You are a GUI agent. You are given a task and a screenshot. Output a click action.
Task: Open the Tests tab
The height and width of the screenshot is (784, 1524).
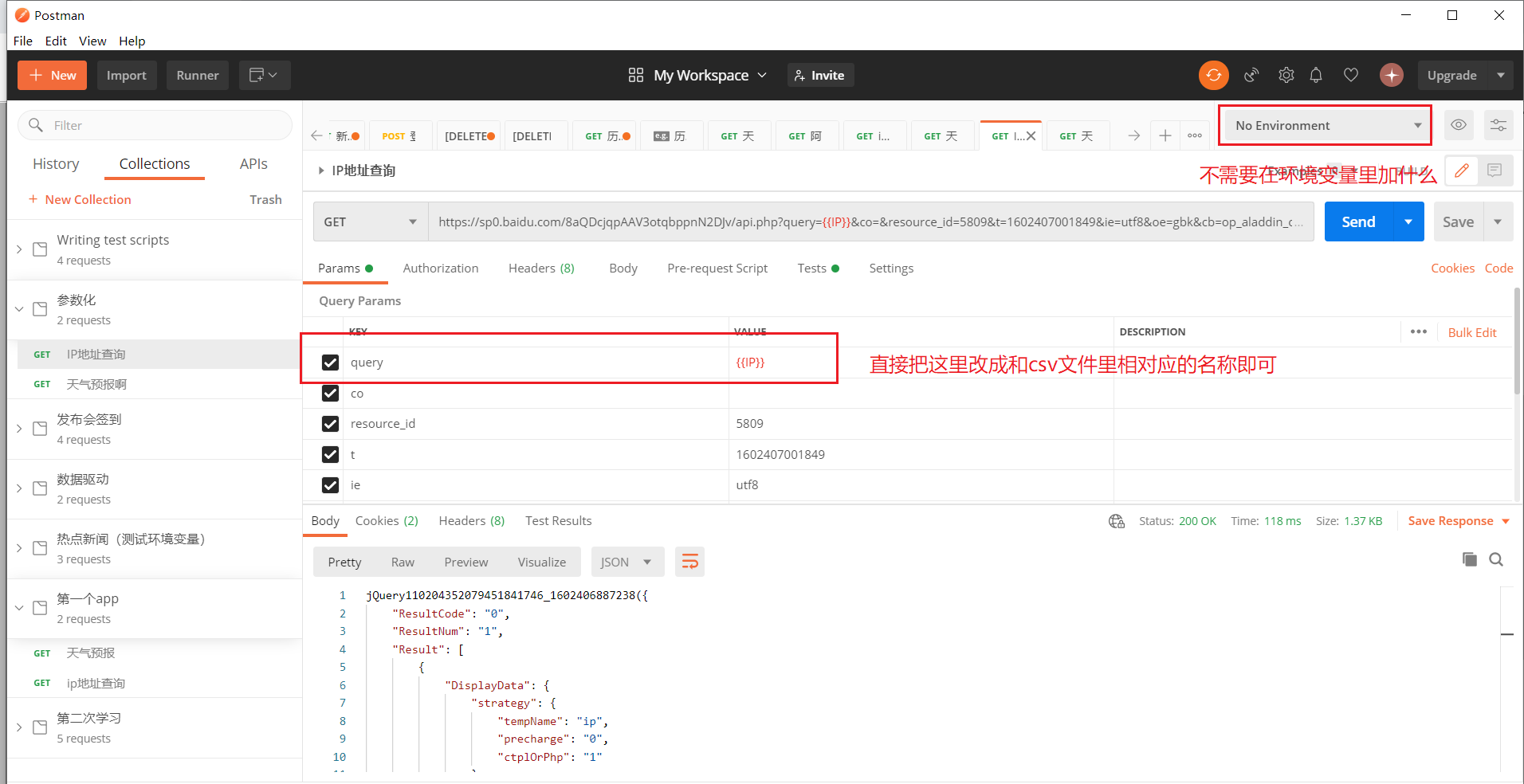click(818, 268)
